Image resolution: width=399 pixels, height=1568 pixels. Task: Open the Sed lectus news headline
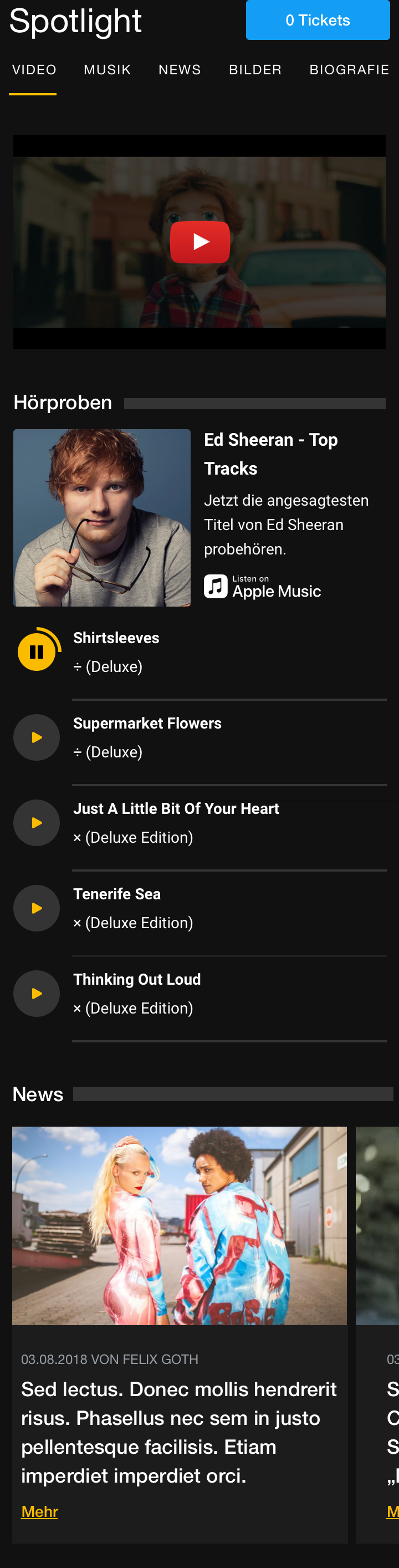[179, 1432]
